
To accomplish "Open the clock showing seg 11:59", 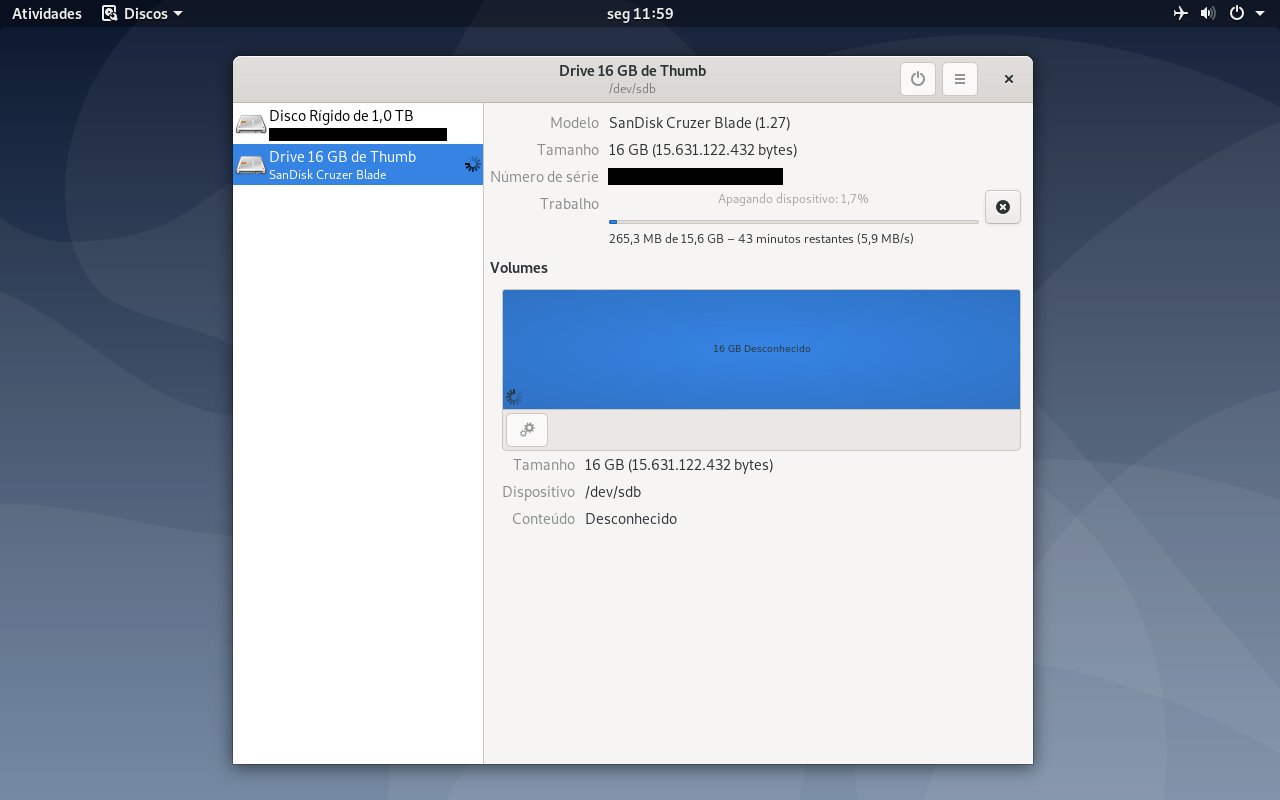I will point(640,14).
